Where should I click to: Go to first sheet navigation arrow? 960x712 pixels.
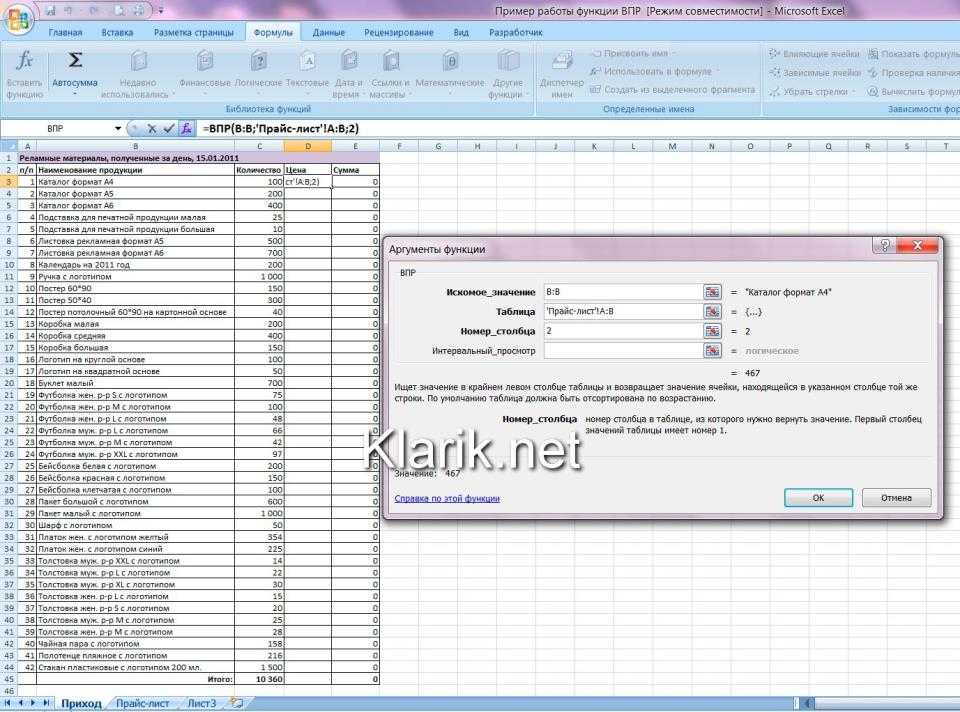(8, 703)
